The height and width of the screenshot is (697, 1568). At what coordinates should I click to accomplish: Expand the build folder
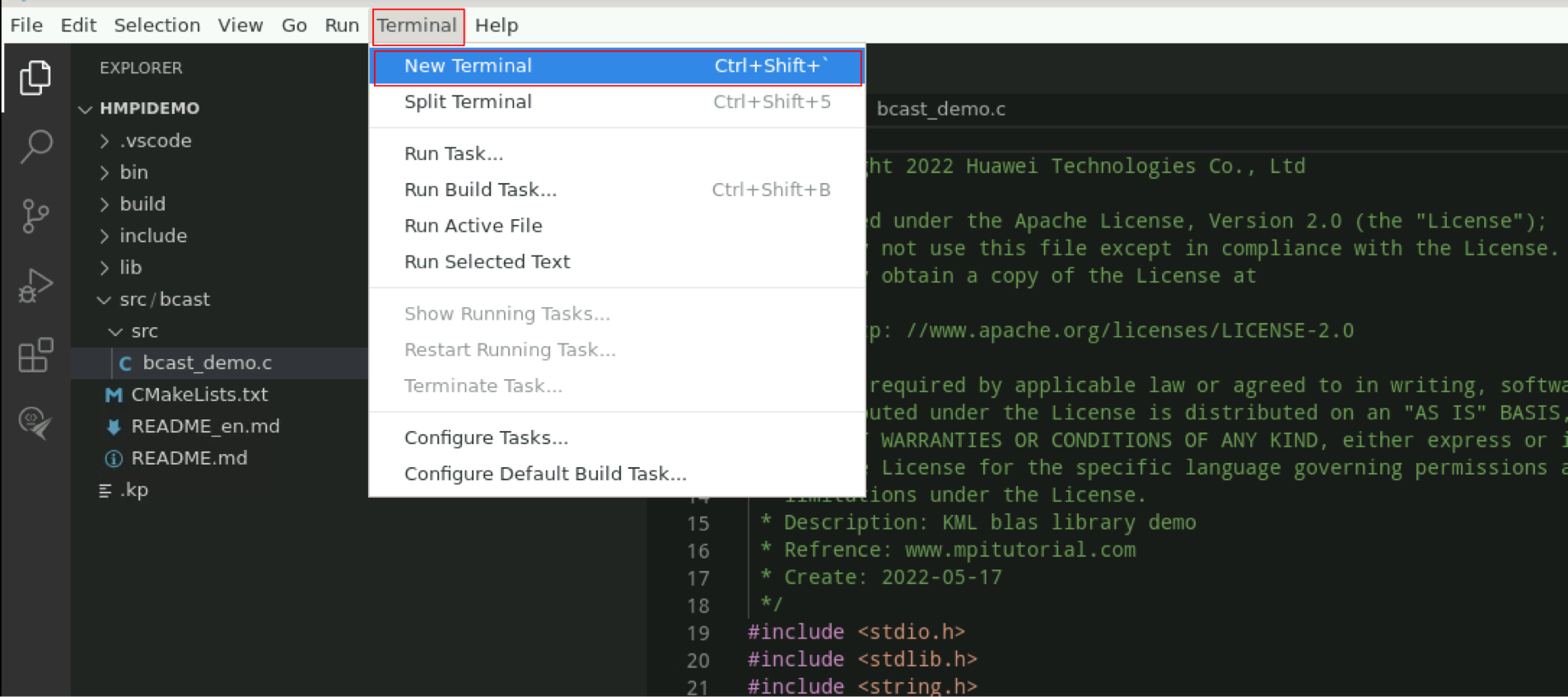click(105, 204)
